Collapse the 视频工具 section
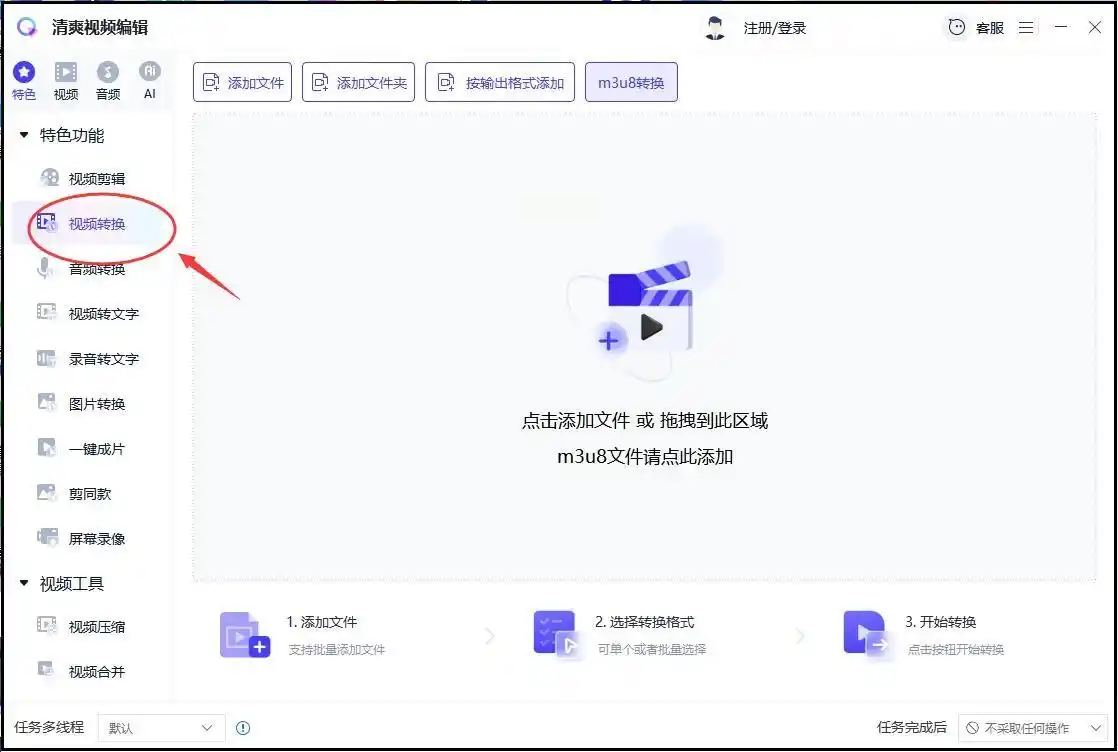This screenshot has height=752, width=1118. coord(24,583)
